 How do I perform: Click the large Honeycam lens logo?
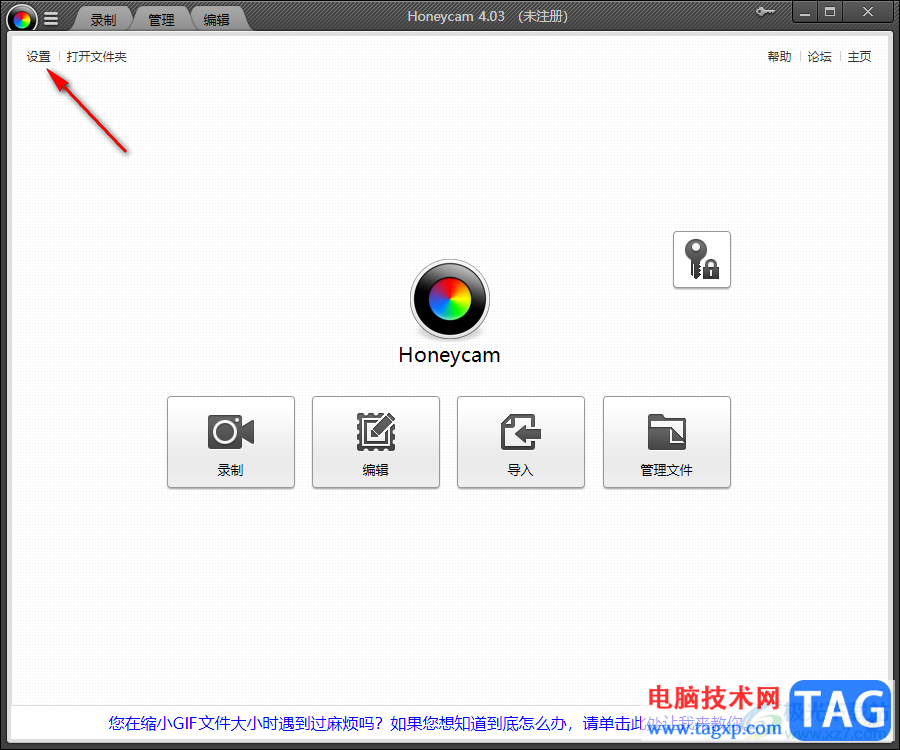tap(450, 299)
